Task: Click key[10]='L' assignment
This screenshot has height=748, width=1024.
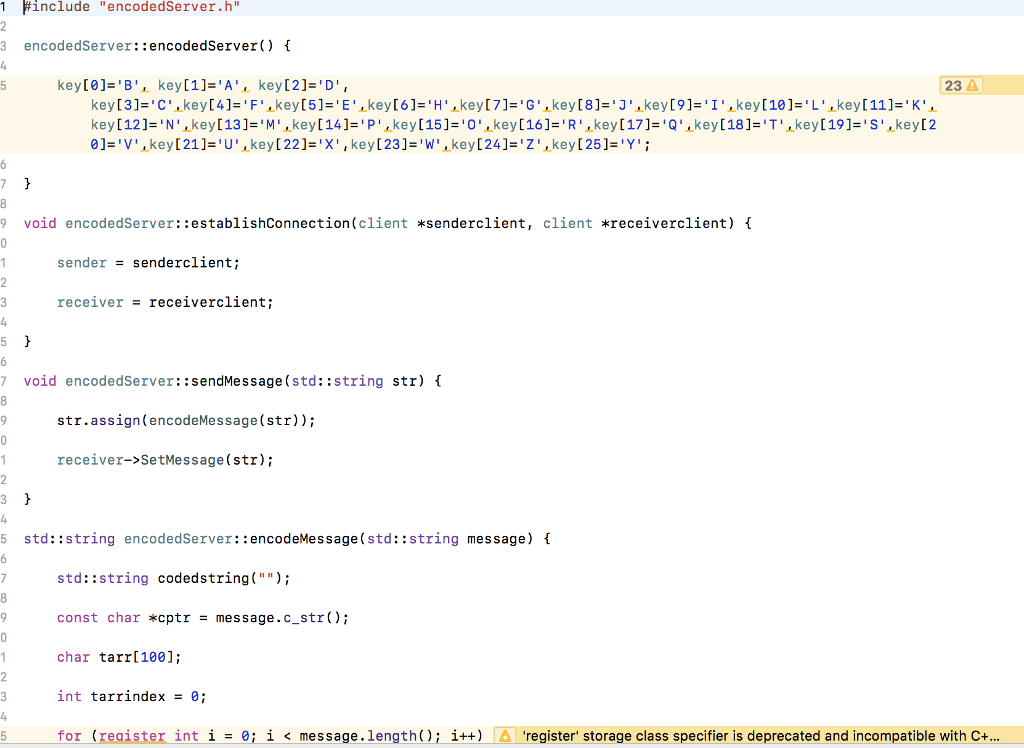Action: (782, 105)
